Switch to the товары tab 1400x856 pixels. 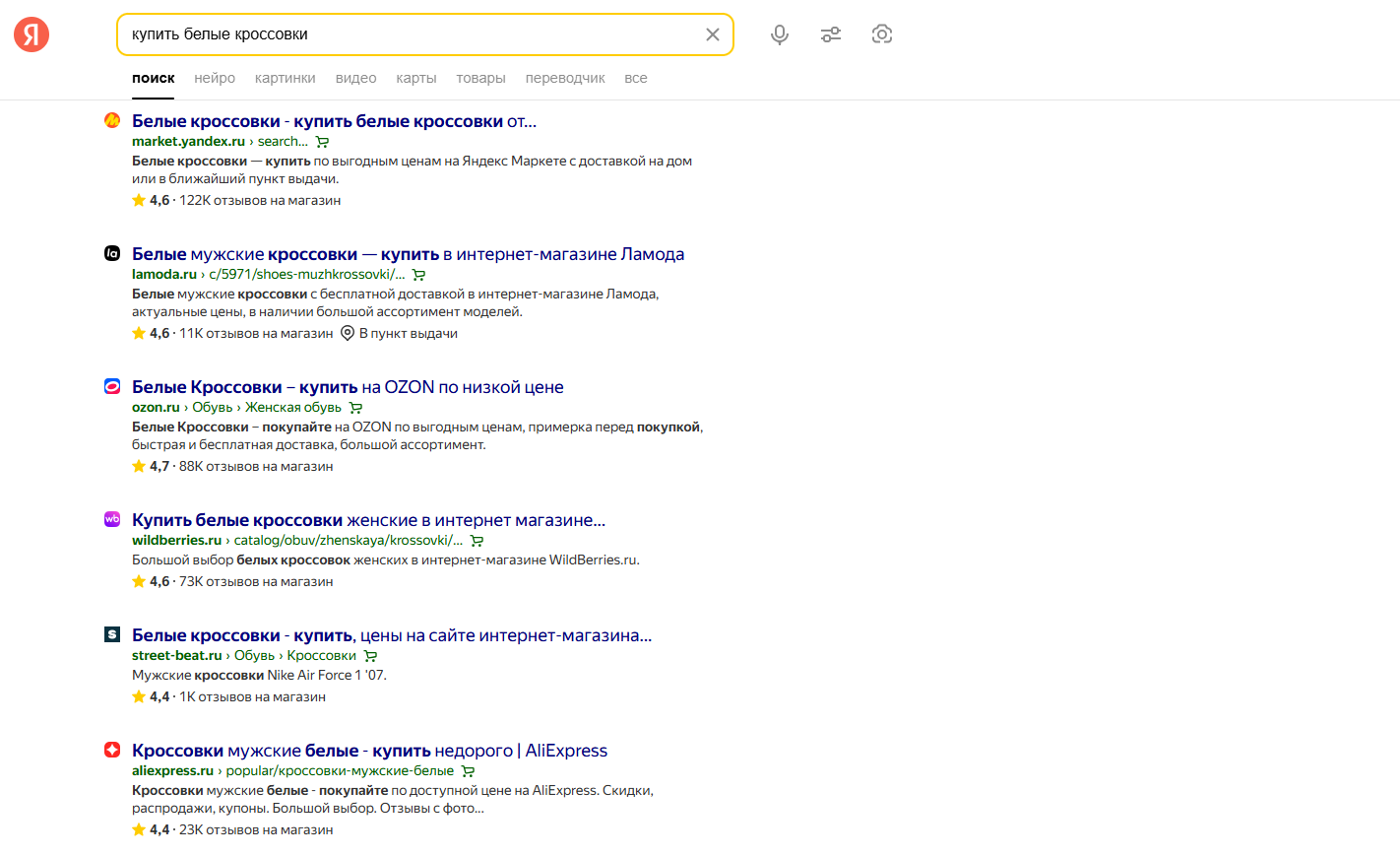coord(480,78)
